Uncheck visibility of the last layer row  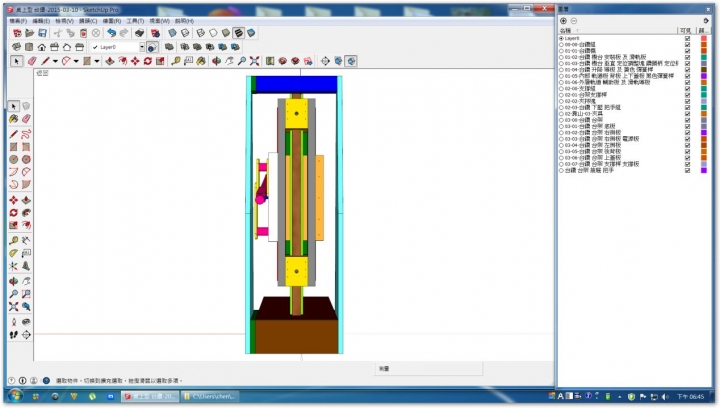(687, 170)
